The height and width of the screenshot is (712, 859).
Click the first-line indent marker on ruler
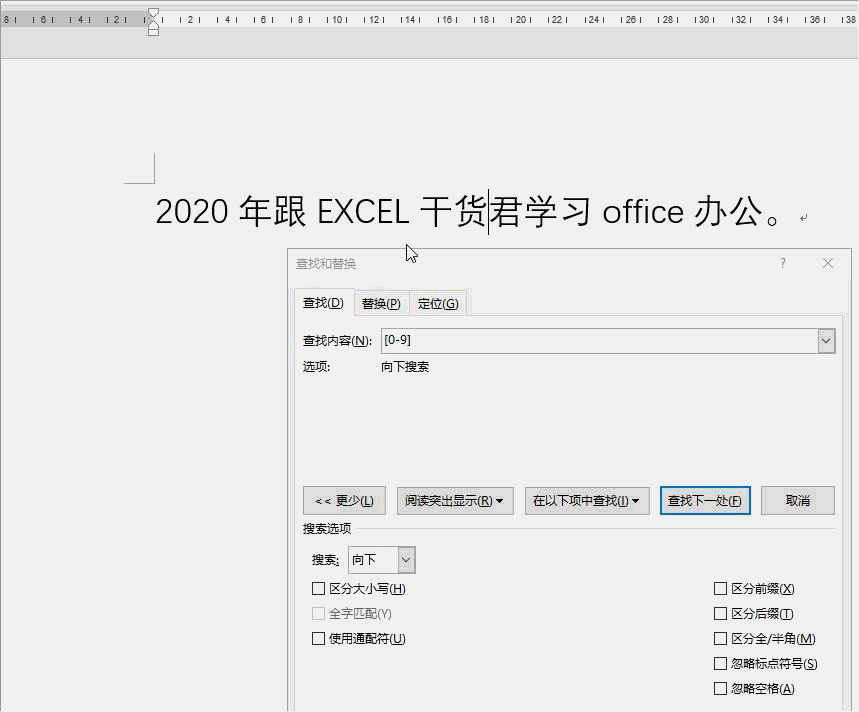153,14
